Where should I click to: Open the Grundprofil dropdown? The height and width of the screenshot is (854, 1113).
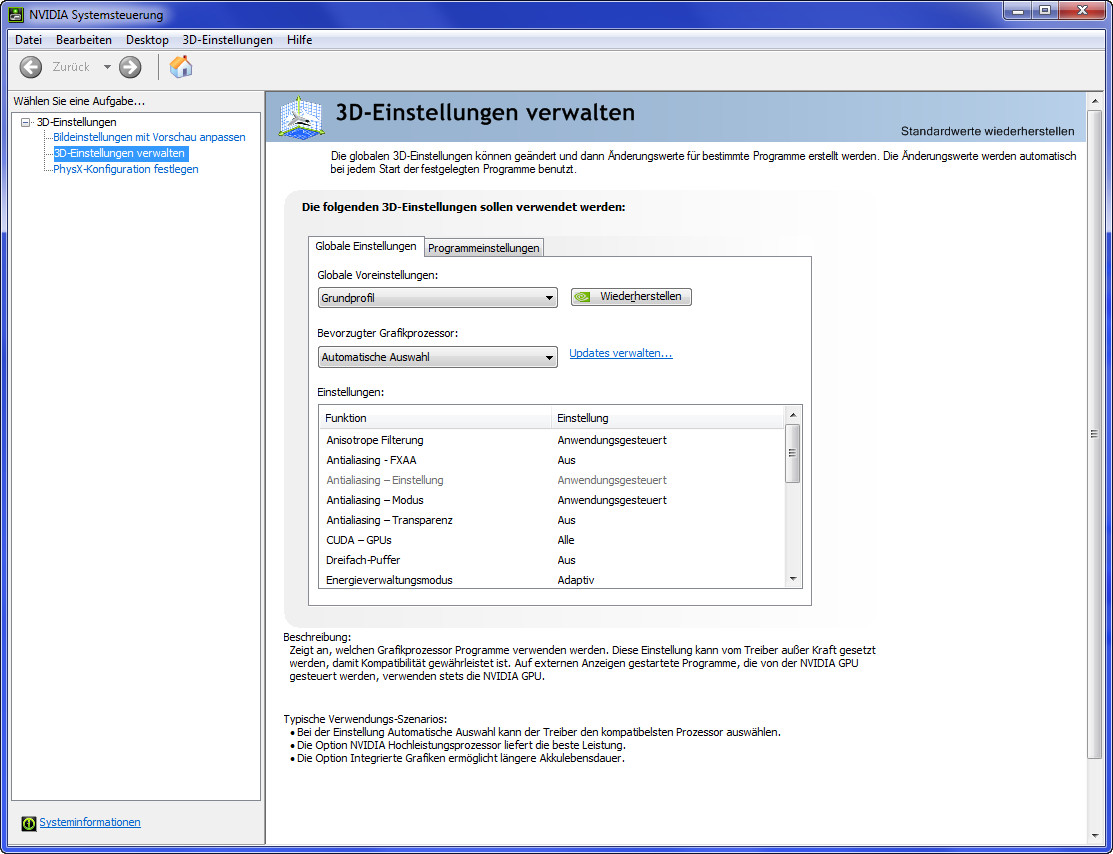pyautogui.click(x=438, y=297)
